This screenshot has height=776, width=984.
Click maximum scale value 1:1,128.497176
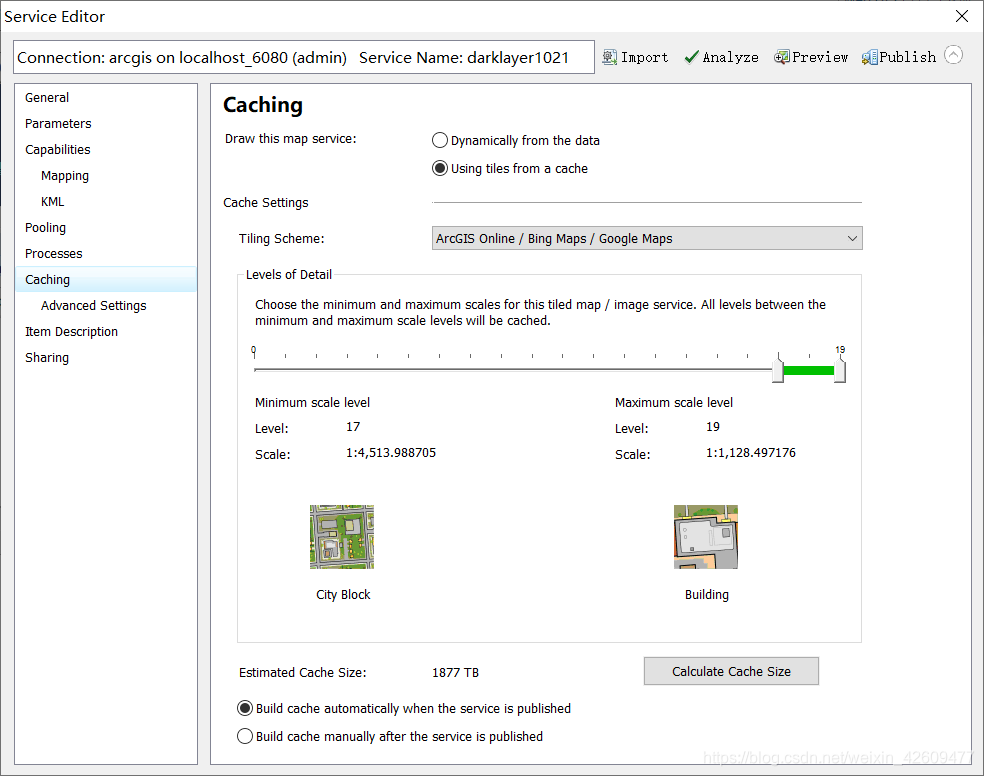(751, 453)
